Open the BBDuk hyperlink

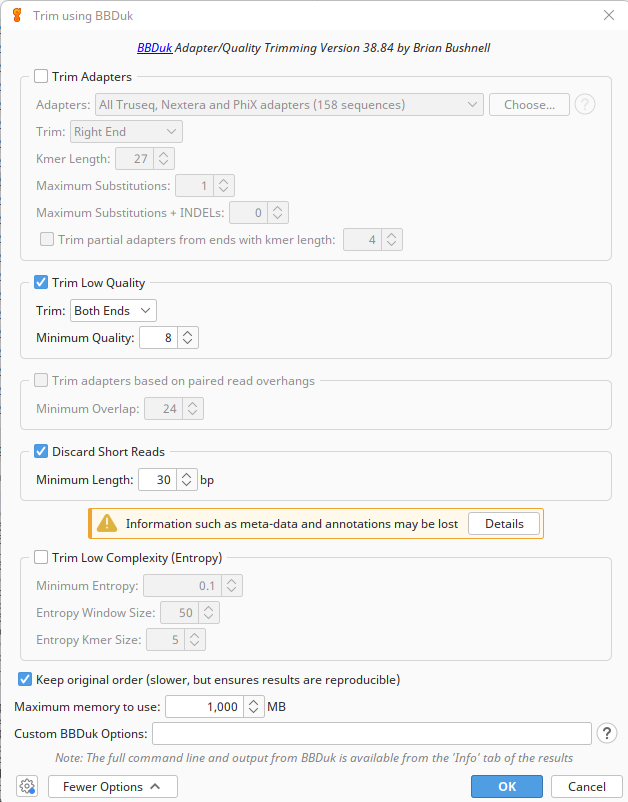154,47
